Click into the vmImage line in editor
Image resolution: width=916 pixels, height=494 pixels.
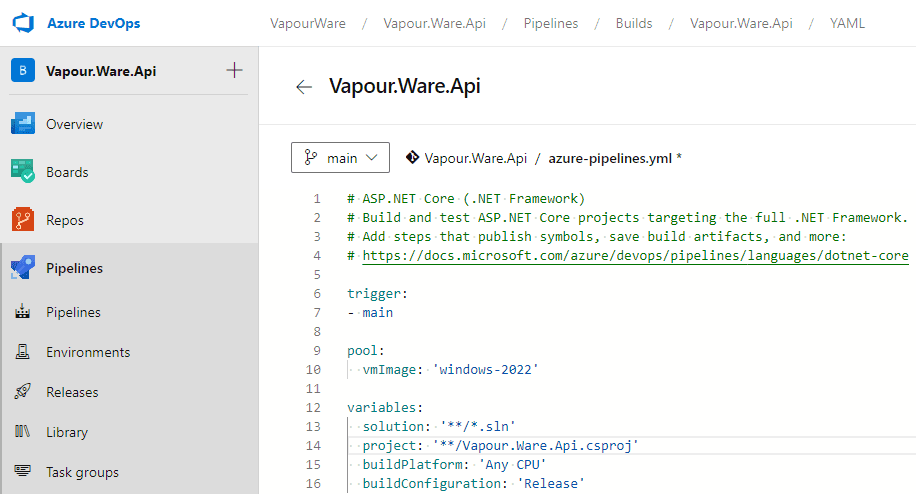(450, 369)
